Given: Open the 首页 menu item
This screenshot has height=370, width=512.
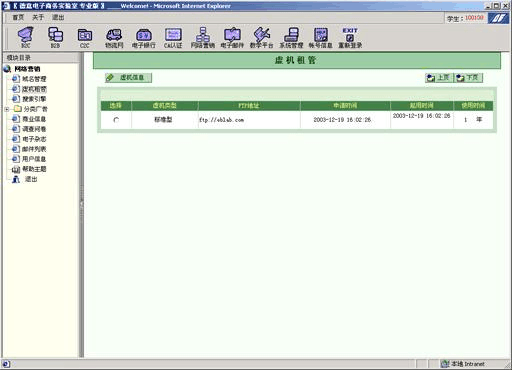Looking at the screenshot, I should click(18, 17).
